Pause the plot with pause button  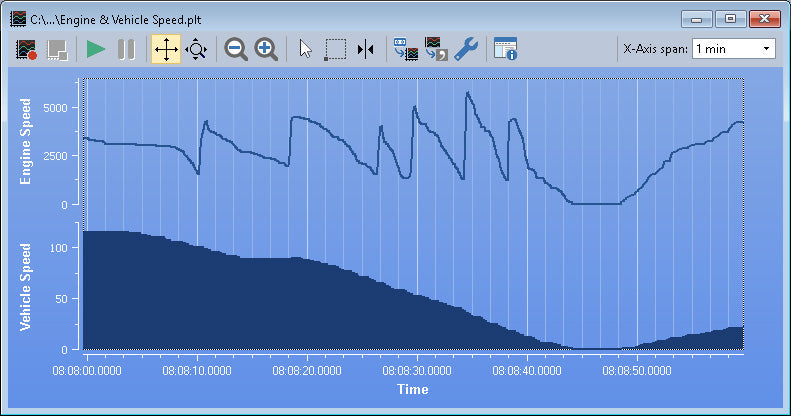(x=126, y=49)
